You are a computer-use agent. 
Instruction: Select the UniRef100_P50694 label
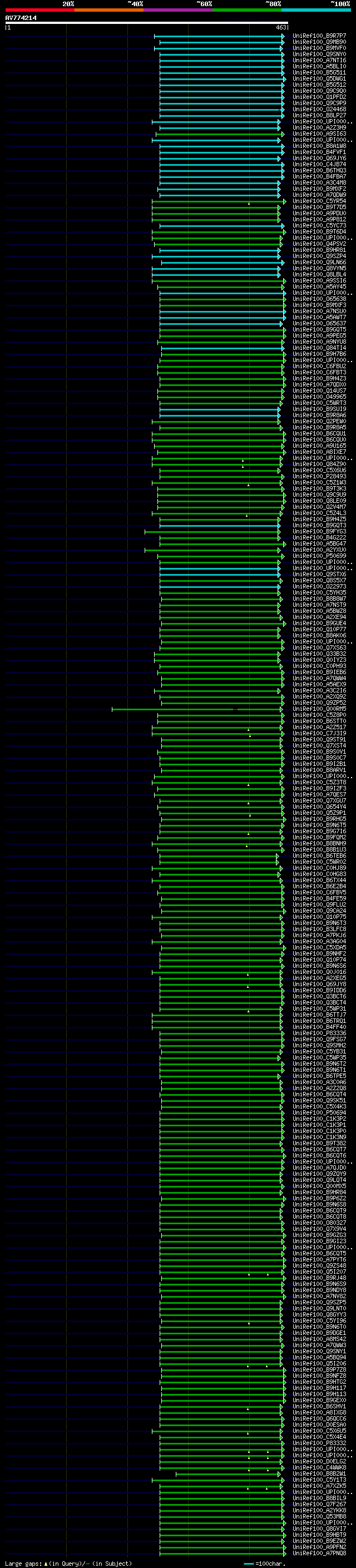[319, 1112]
